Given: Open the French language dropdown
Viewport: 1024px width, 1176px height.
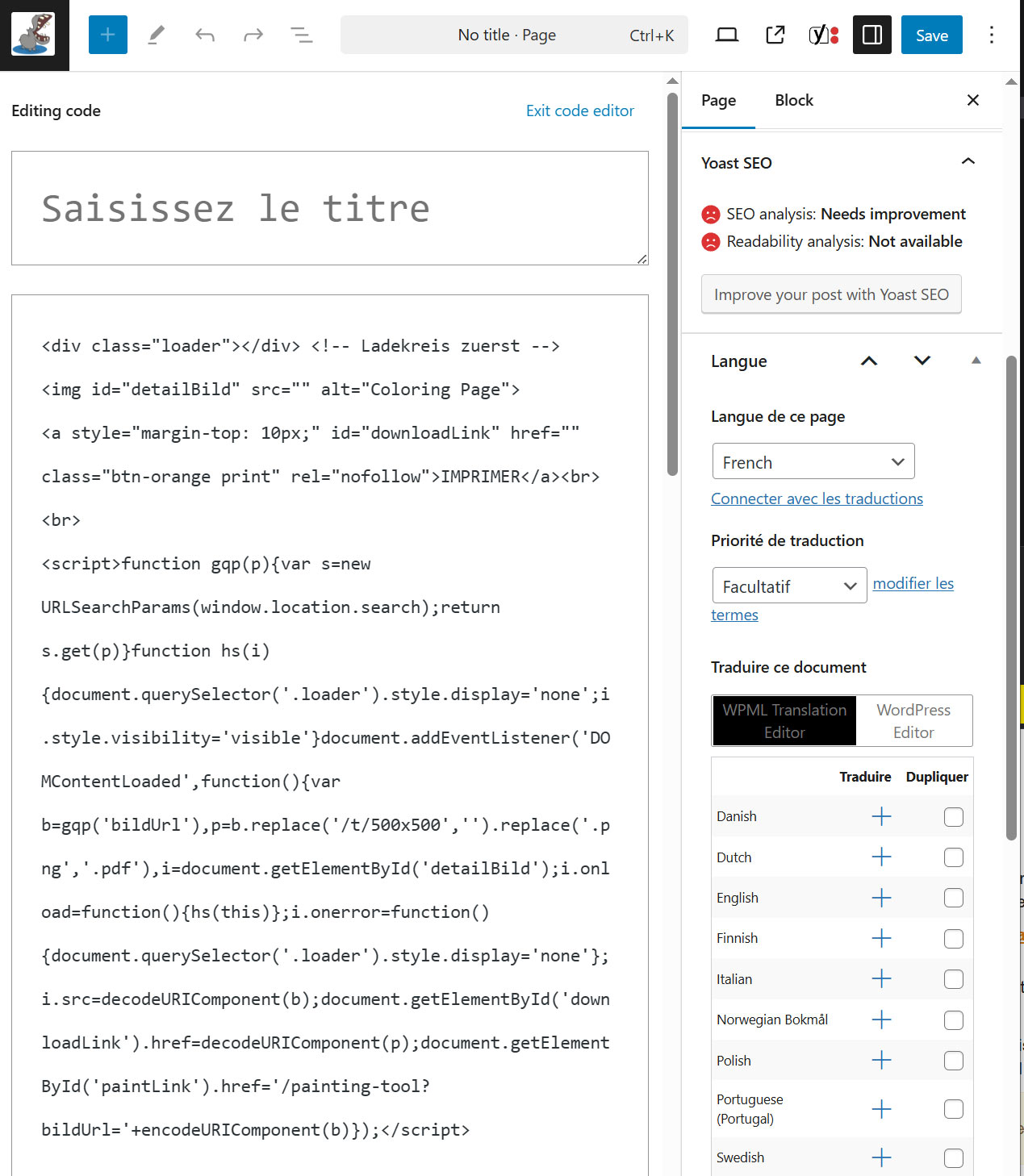Looking at the screenshot, I should [813, 462].
